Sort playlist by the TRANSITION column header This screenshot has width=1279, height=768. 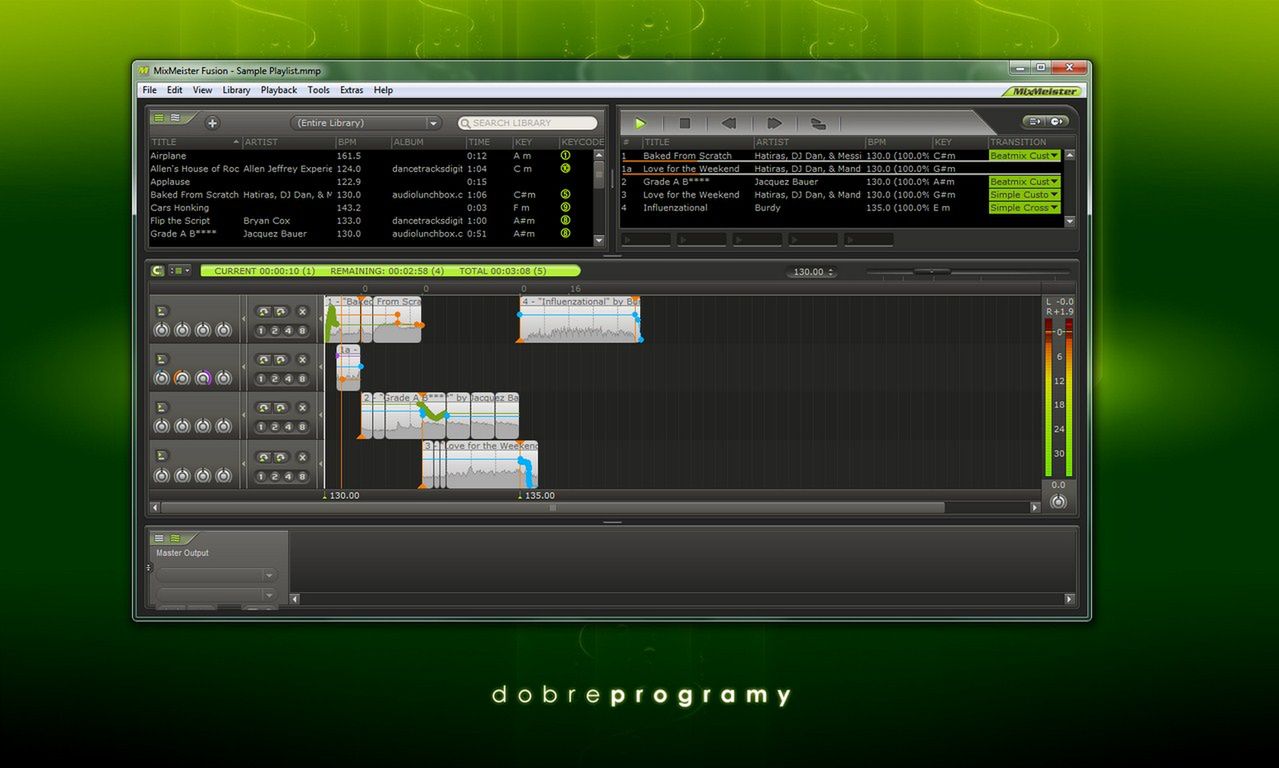click(x=1032, y=142)
